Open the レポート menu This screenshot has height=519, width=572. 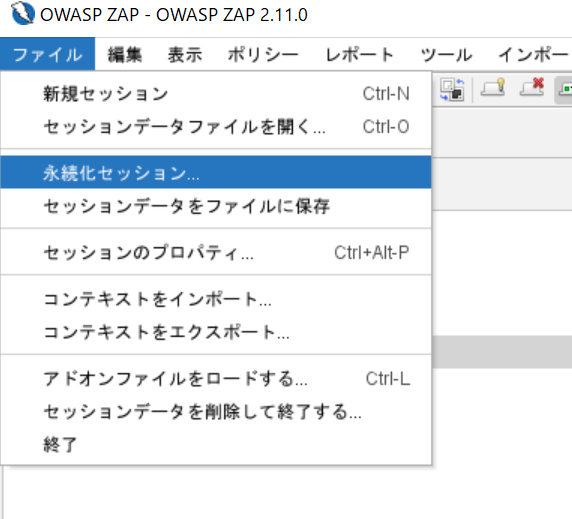[359, 55]
